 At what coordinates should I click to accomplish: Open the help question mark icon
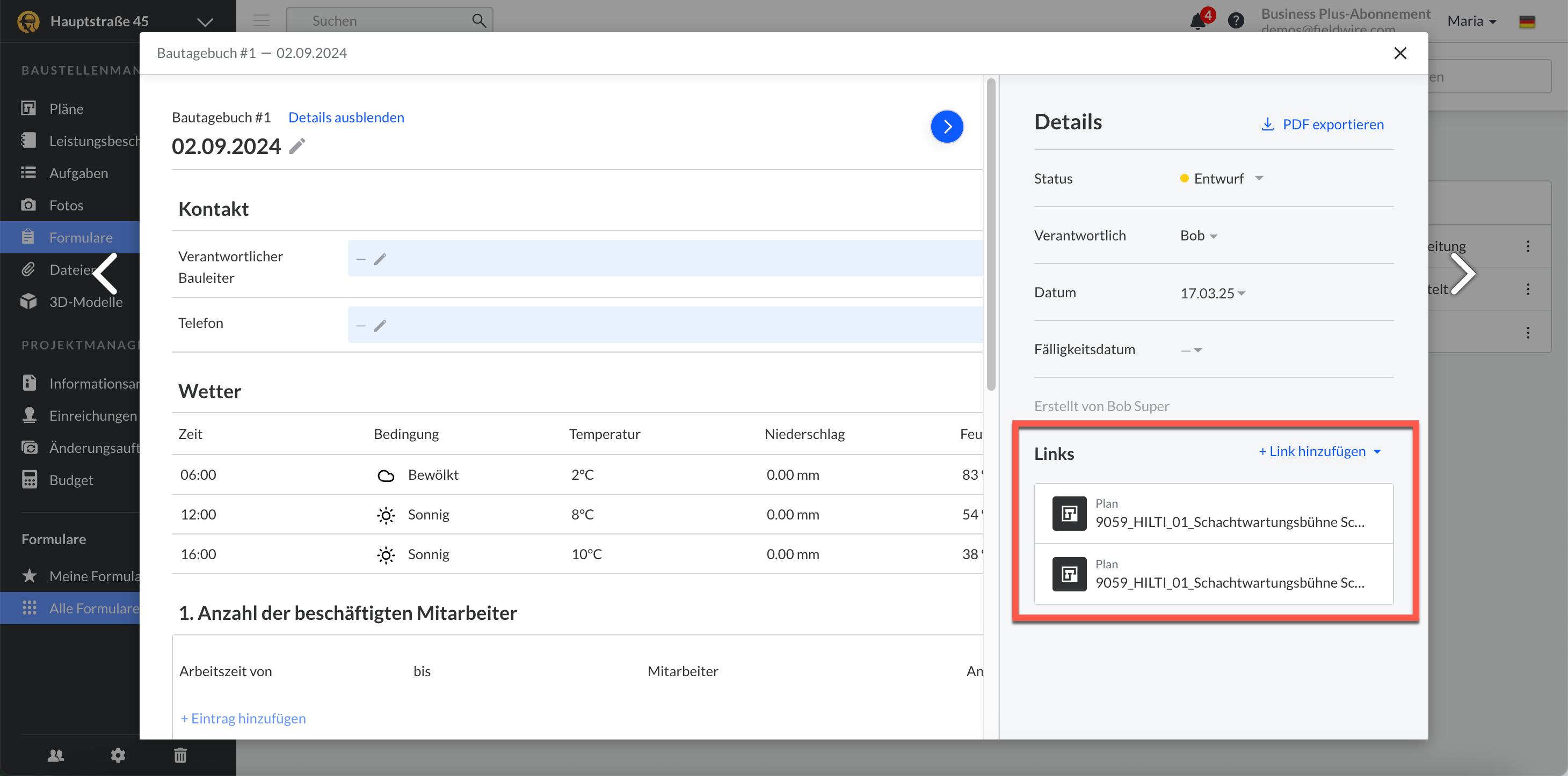click(x=1236, y=21)
